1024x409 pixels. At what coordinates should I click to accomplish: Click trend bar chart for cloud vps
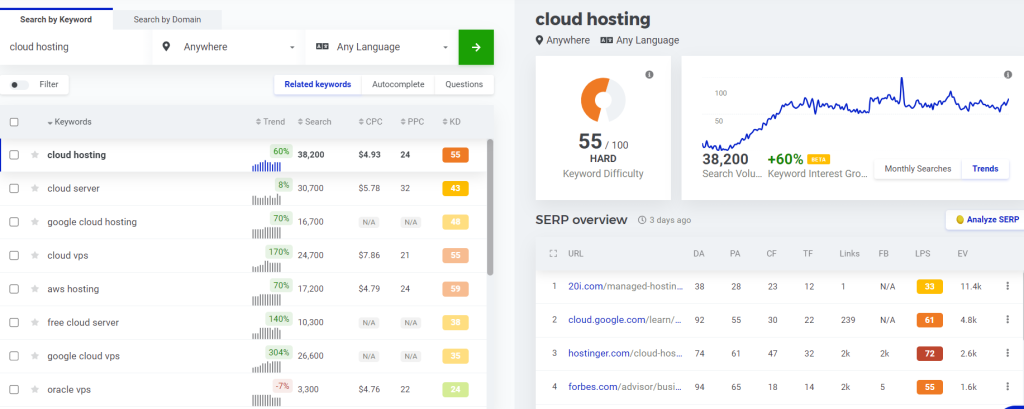pyautogui.click(x=266, y=266)
